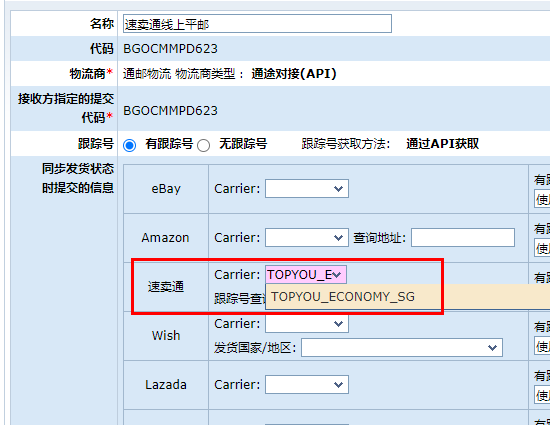Choose the TOPYOU_ECONOMY_SG option
Screen dimensions: 550x425
click(343, 297)
